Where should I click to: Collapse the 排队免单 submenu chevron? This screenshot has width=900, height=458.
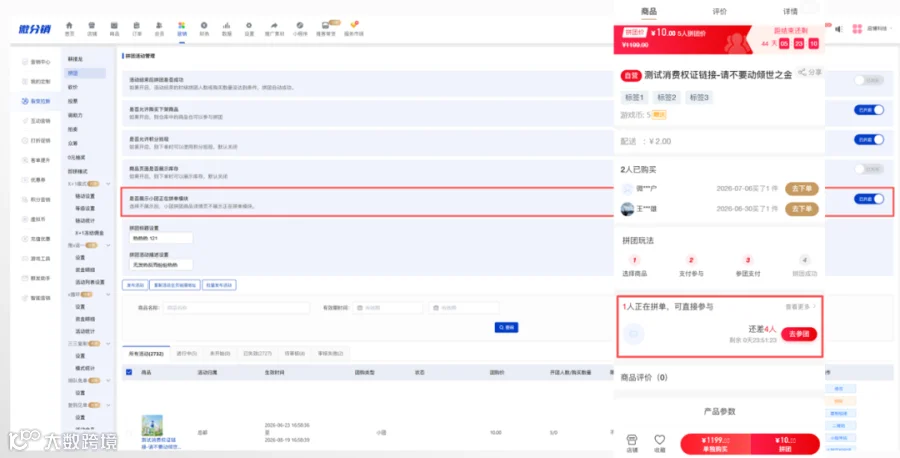pyautogui.click(x=108, y=381)
